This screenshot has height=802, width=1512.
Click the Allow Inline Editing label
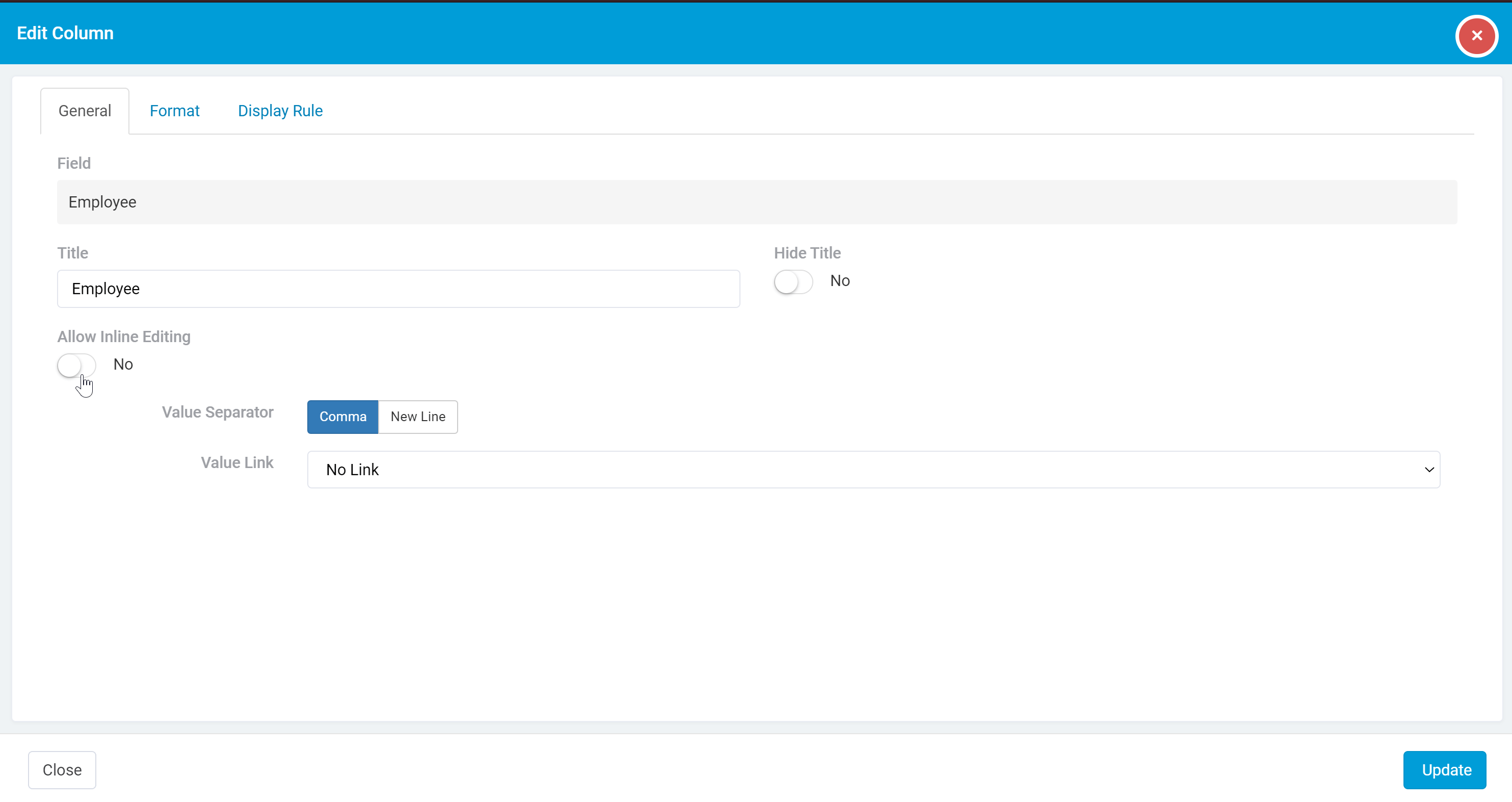point(124,337)
